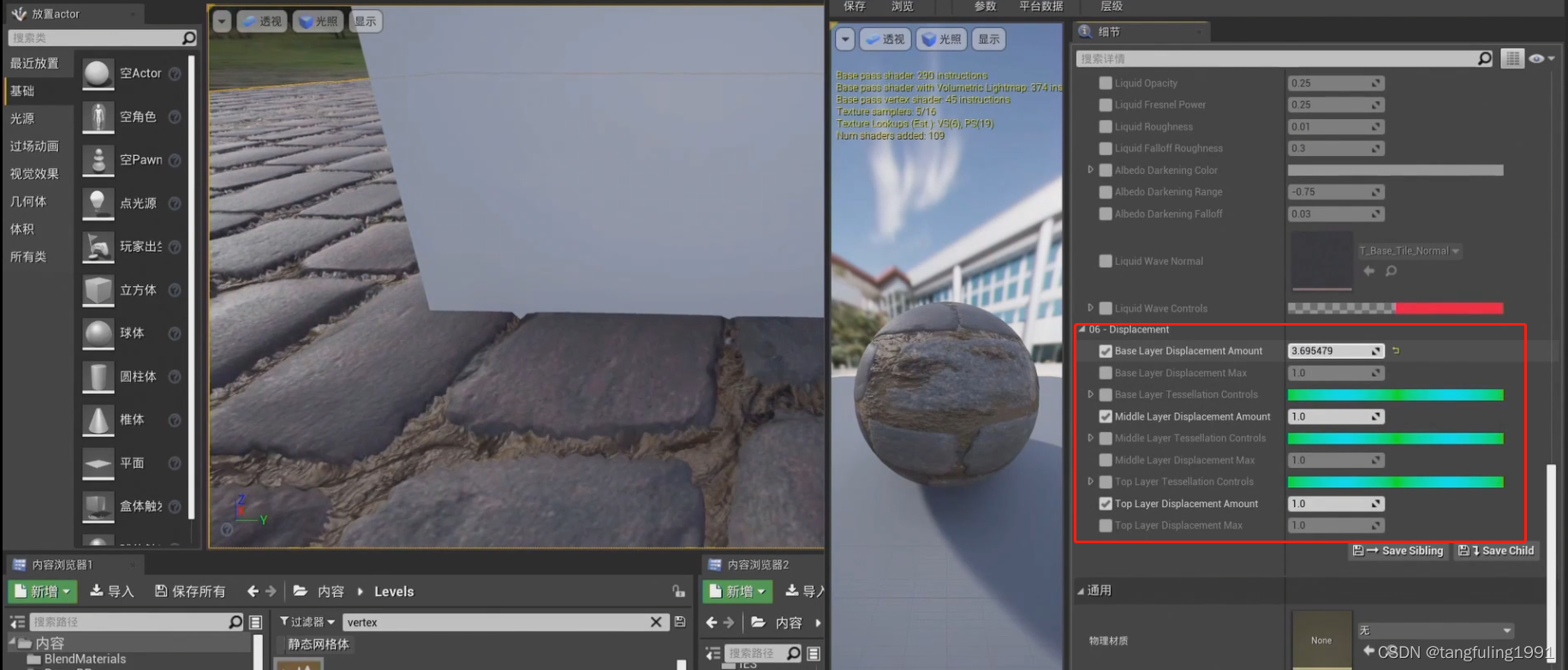This screenshot has height=670, width=1568.
Task: Open the property matrix grid icon
Action: pos(1512,58)
